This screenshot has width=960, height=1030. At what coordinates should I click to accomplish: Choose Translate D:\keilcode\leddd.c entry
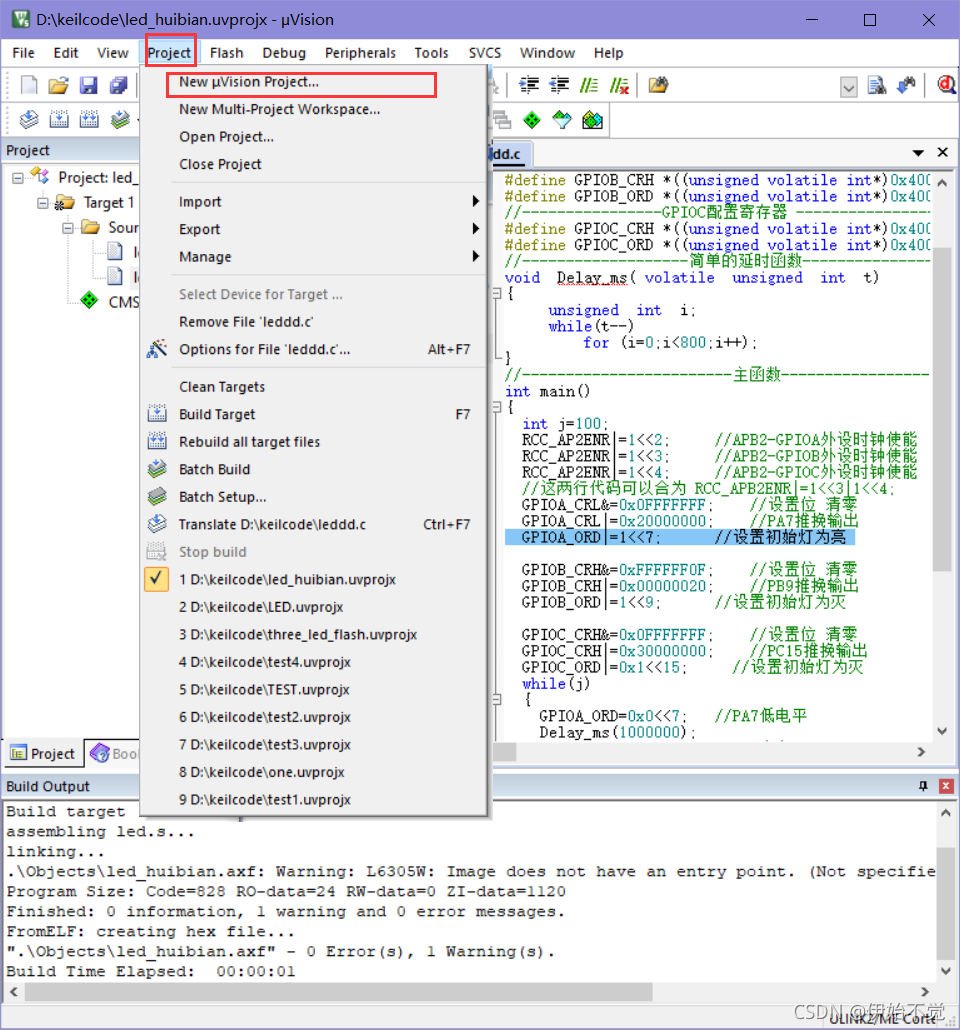314,525
